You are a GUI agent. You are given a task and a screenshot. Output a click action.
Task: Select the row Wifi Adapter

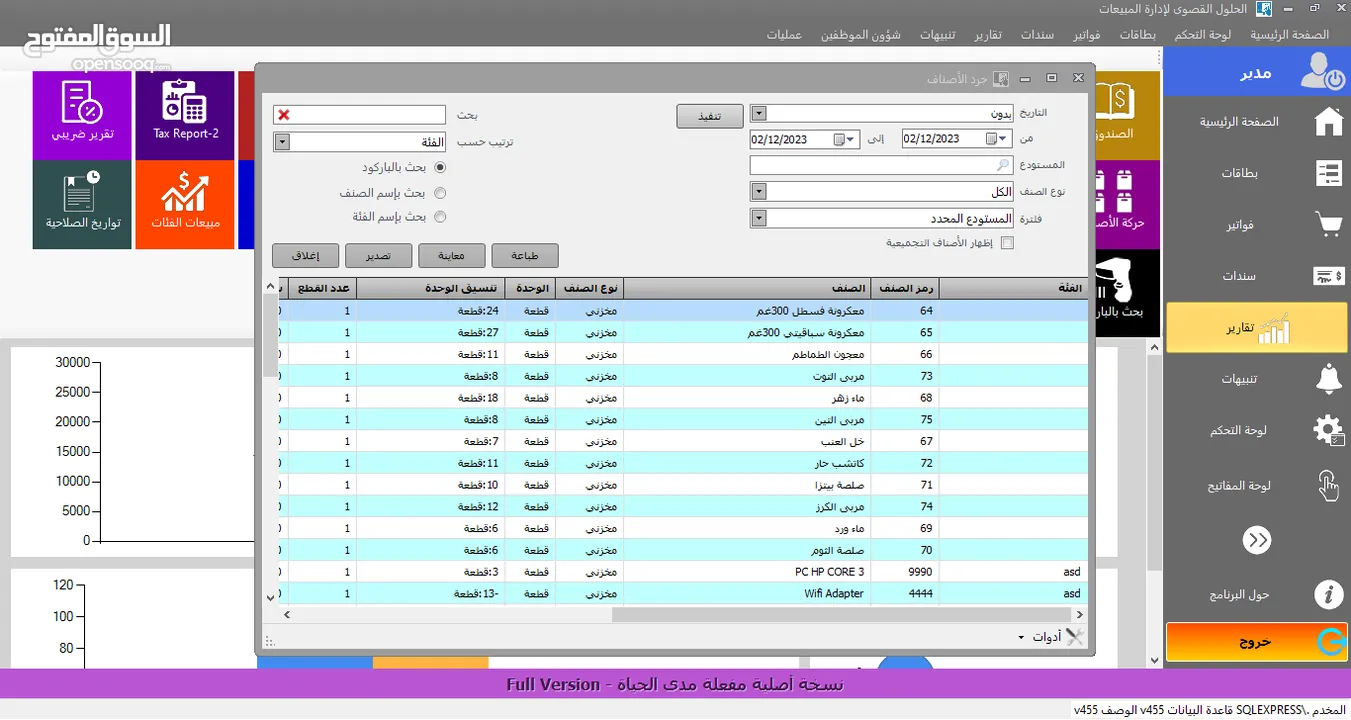pyautogui.click(x=682, y=593)
